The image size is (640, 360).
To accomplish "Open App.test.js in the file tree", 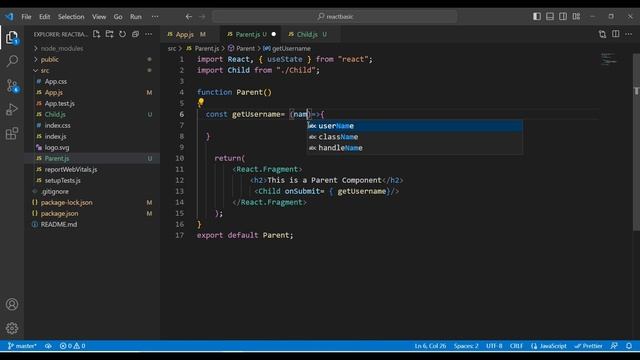I will click(x=92, y=103).
